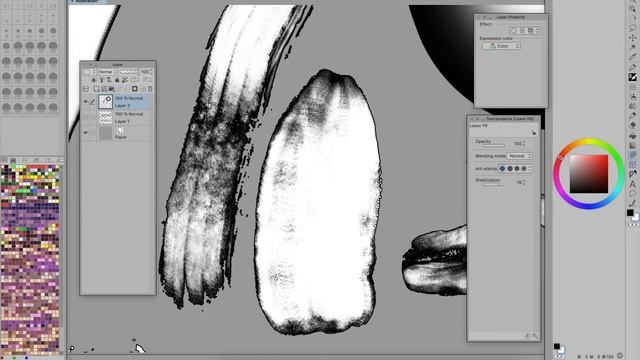Image resolution: width=640 pixels, height=360 pixels.
Task: Open the layer blend mode Normal dropdown
Action: [108, 72]
